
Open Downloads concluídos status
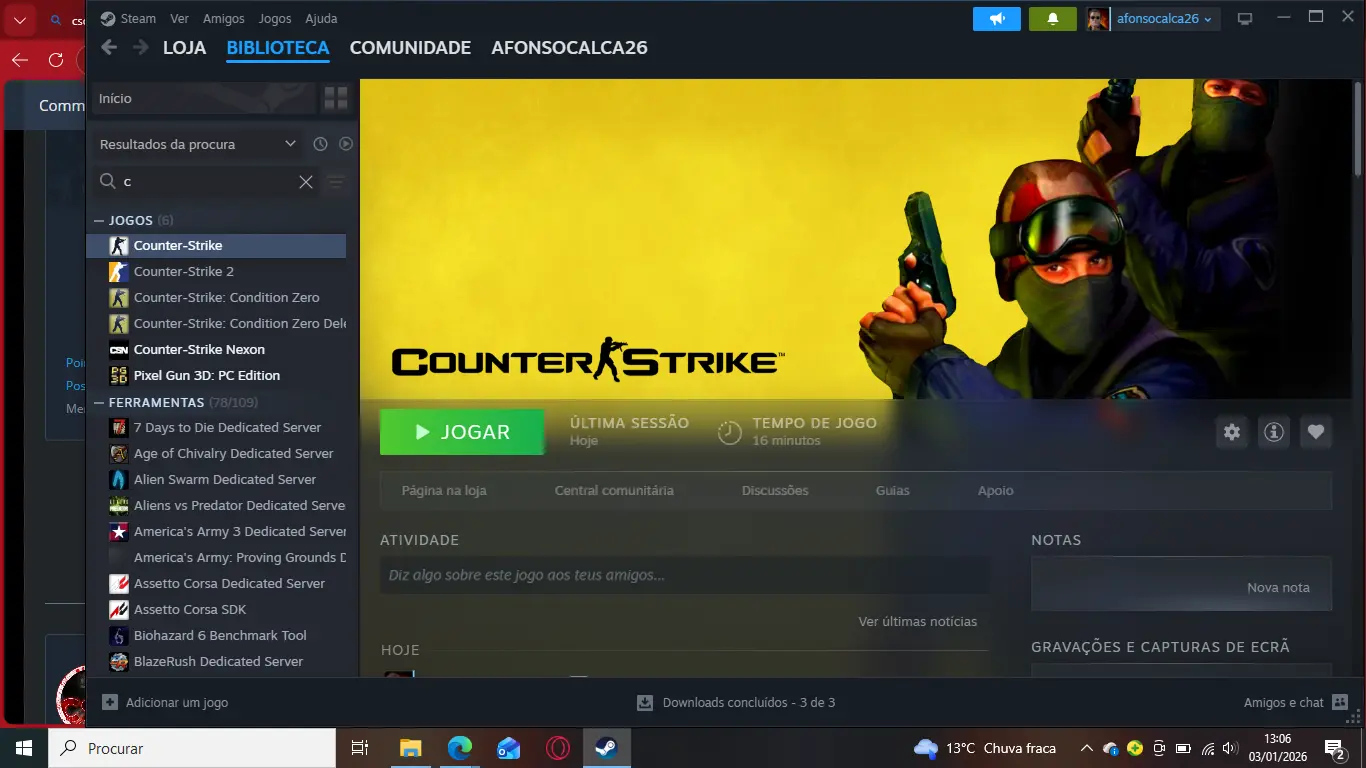(x=736, y=703)
